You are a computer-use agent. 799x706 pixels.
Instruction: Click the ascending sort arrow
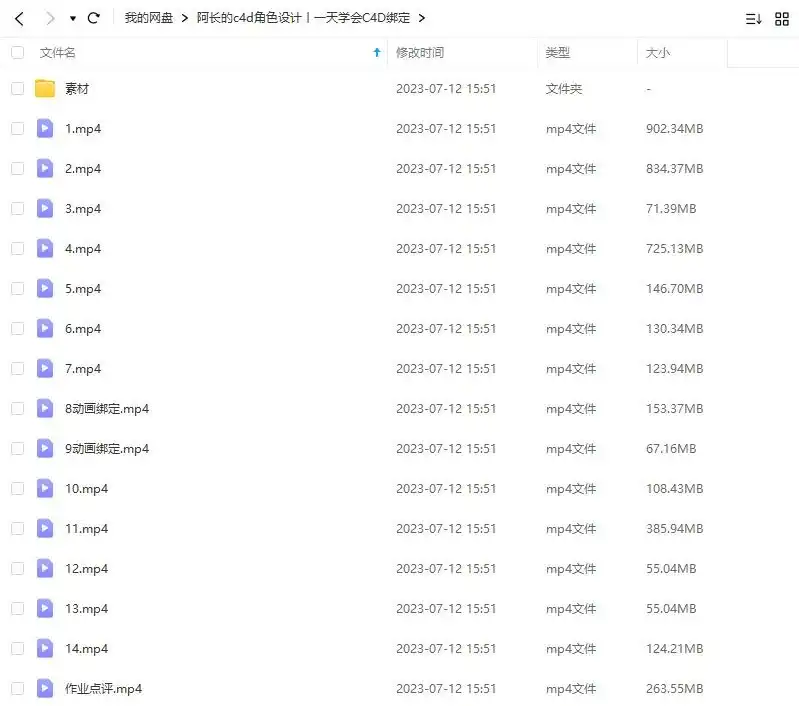(x=377, y=52)
